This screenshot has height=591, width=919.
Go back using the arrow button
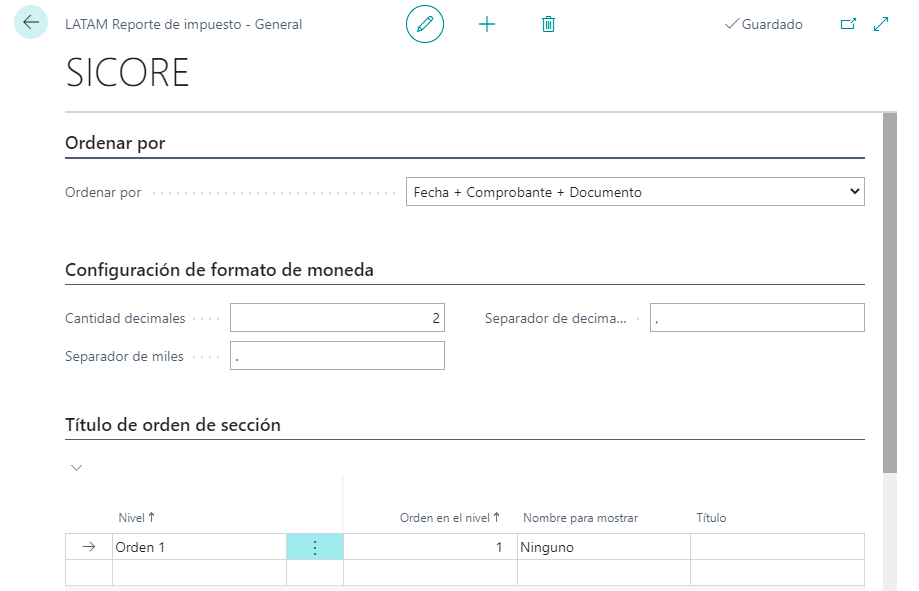pos(30,22)
